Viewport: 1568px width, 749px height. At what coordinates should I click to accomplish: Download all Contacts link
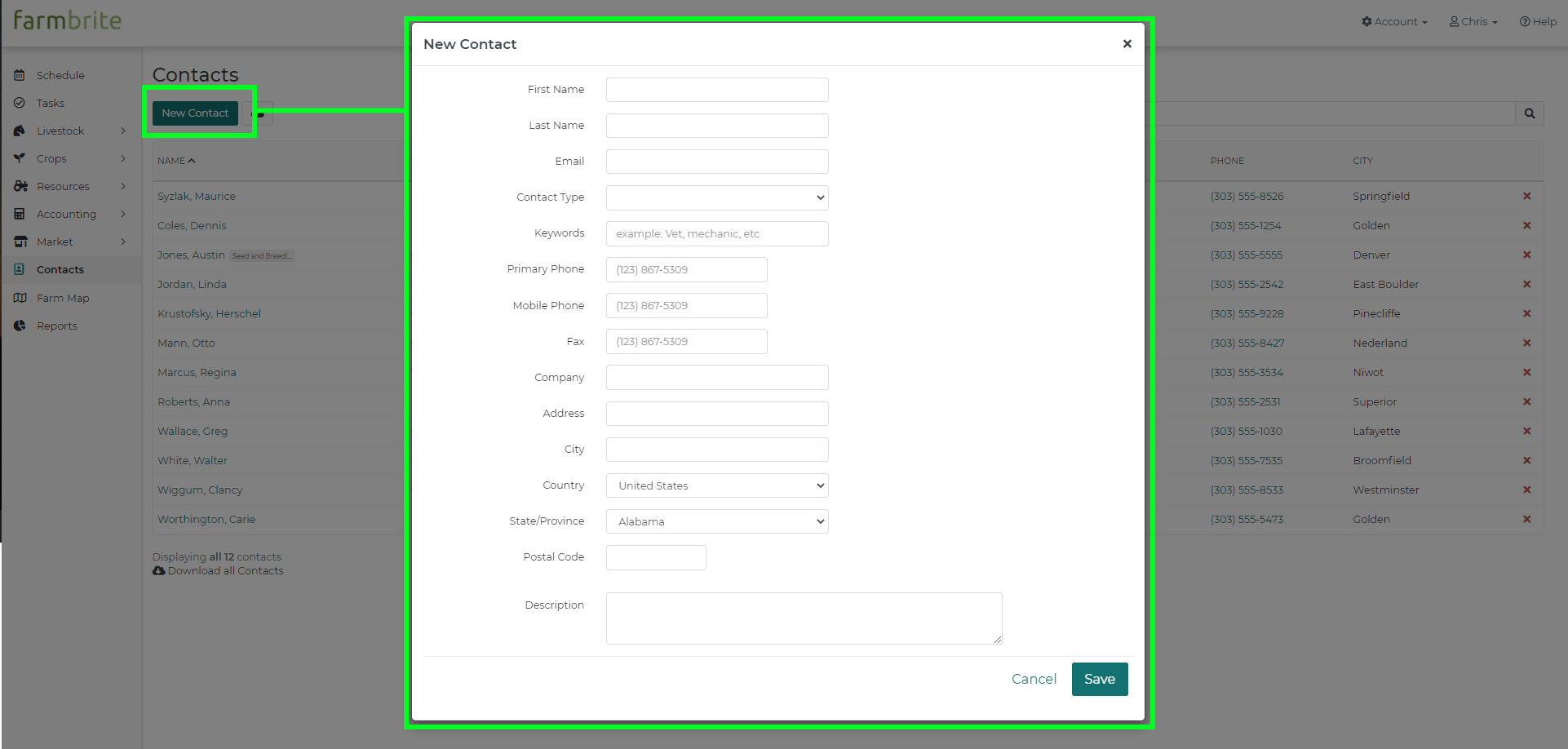(218, 571)
